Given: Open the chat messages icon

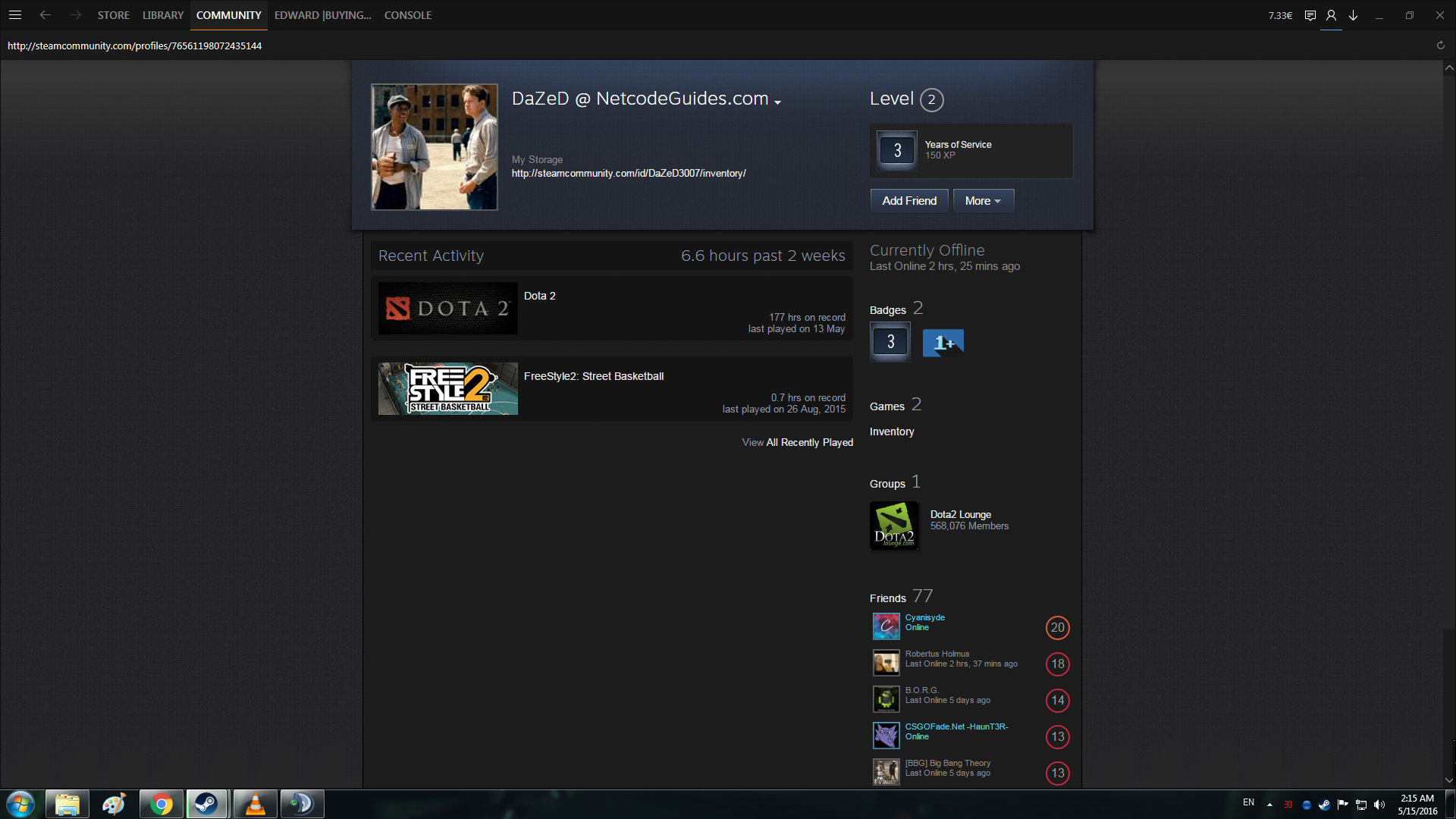Looking at the screenshot, I should (x=1310, y=15).
